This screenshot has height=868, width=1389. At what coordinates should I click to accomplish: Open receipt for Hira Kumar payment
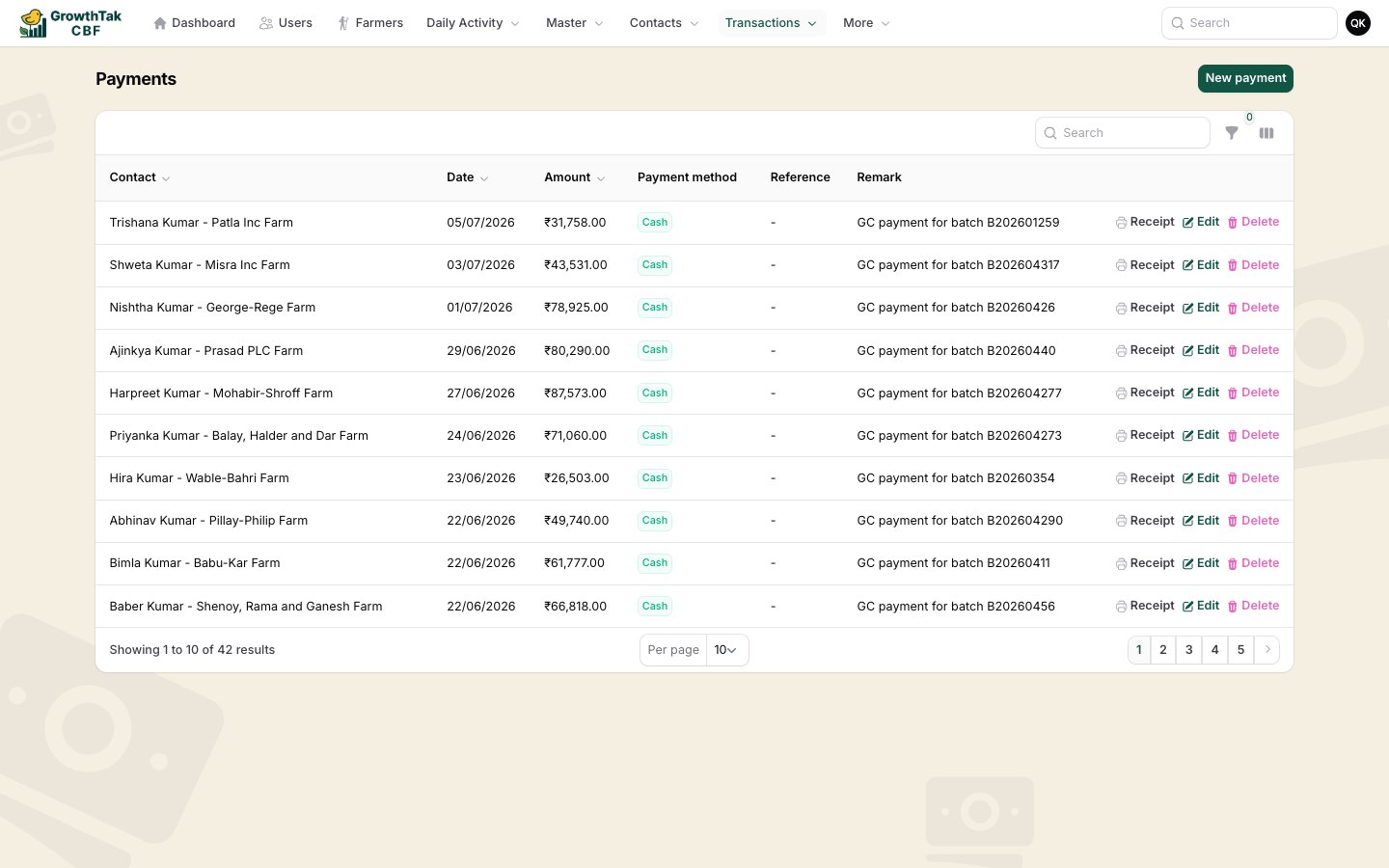tap(1145, 478)
